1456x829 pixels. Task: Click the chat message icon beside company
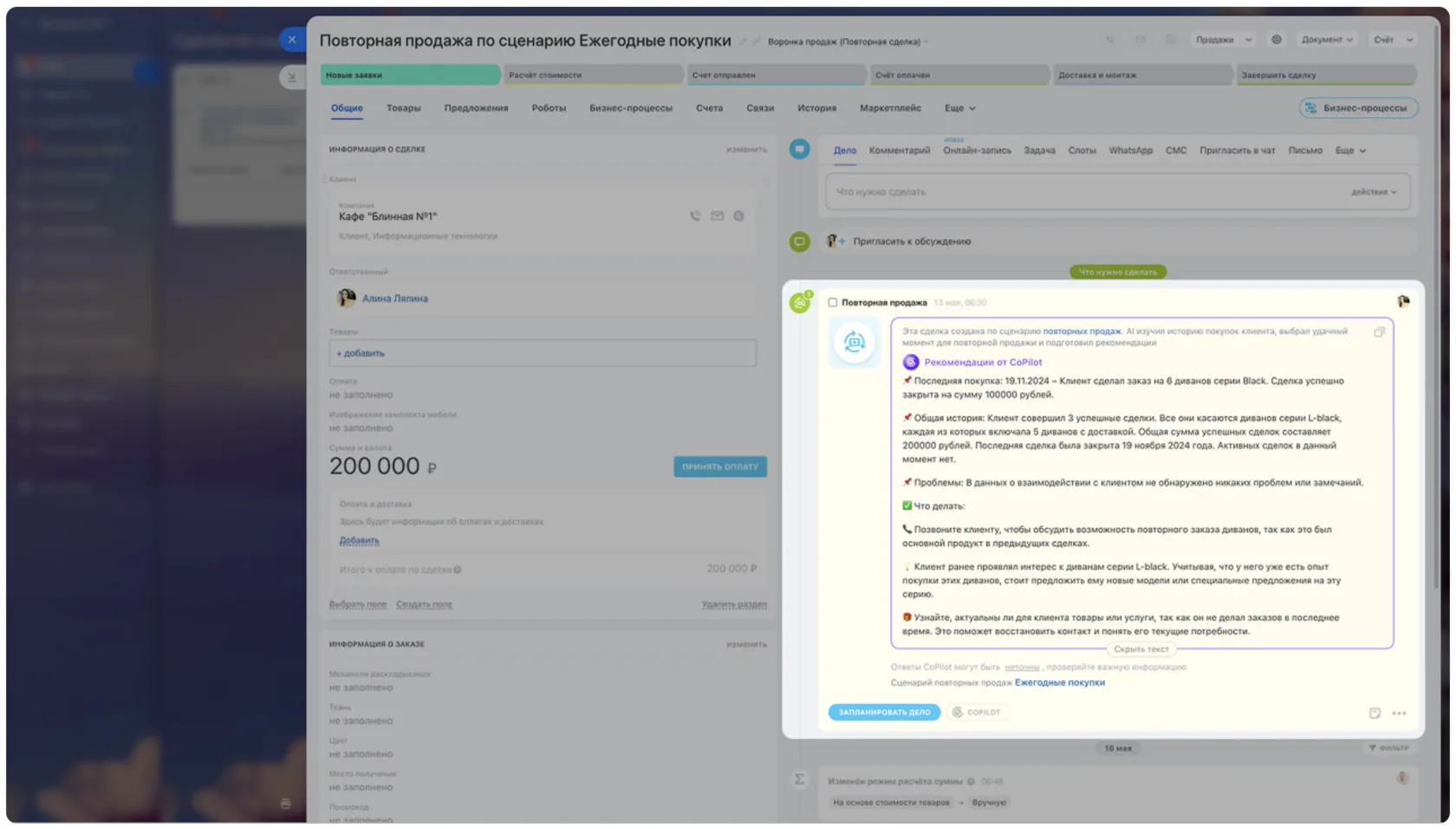point(738,216)
